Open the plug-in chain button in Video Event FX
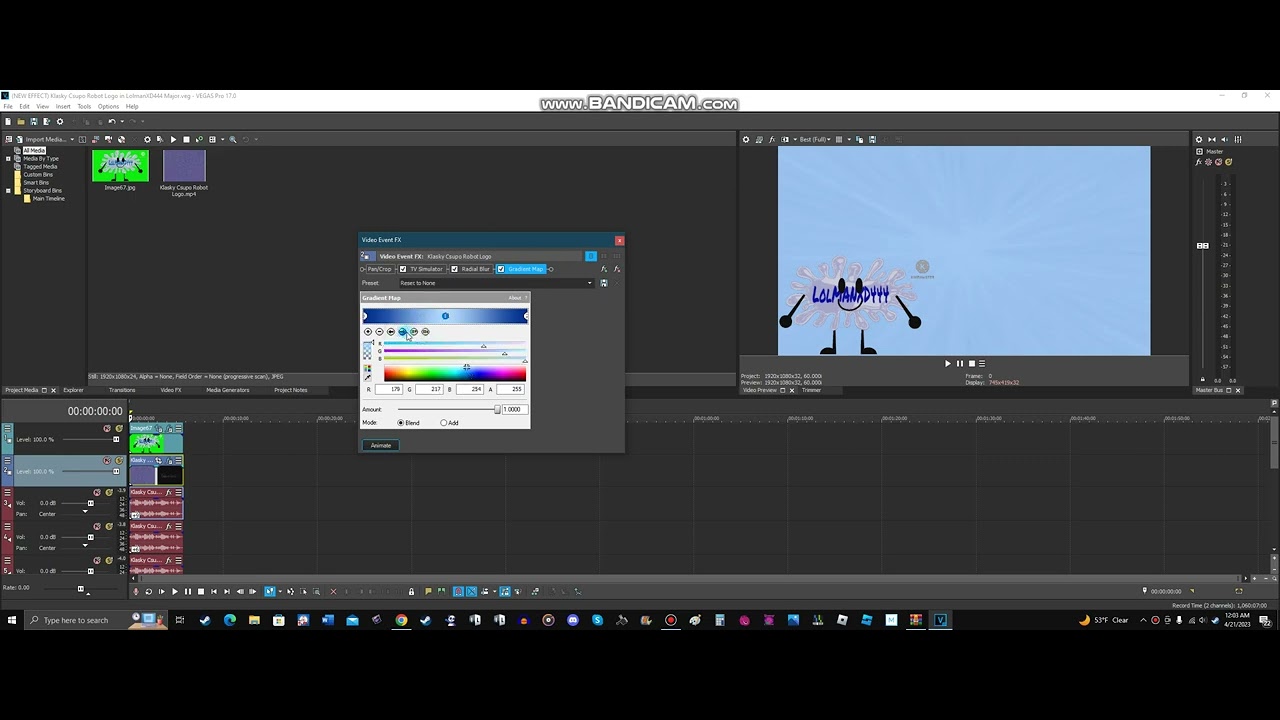Screen dimensions: 1280x720 click(x=604, y=269)
